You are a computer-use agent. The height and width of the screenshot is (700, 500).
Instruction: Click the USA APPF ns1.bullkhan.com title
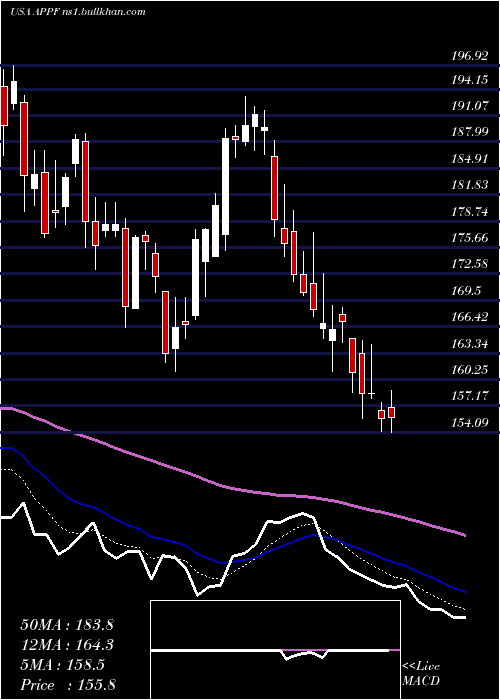point(78,12)
